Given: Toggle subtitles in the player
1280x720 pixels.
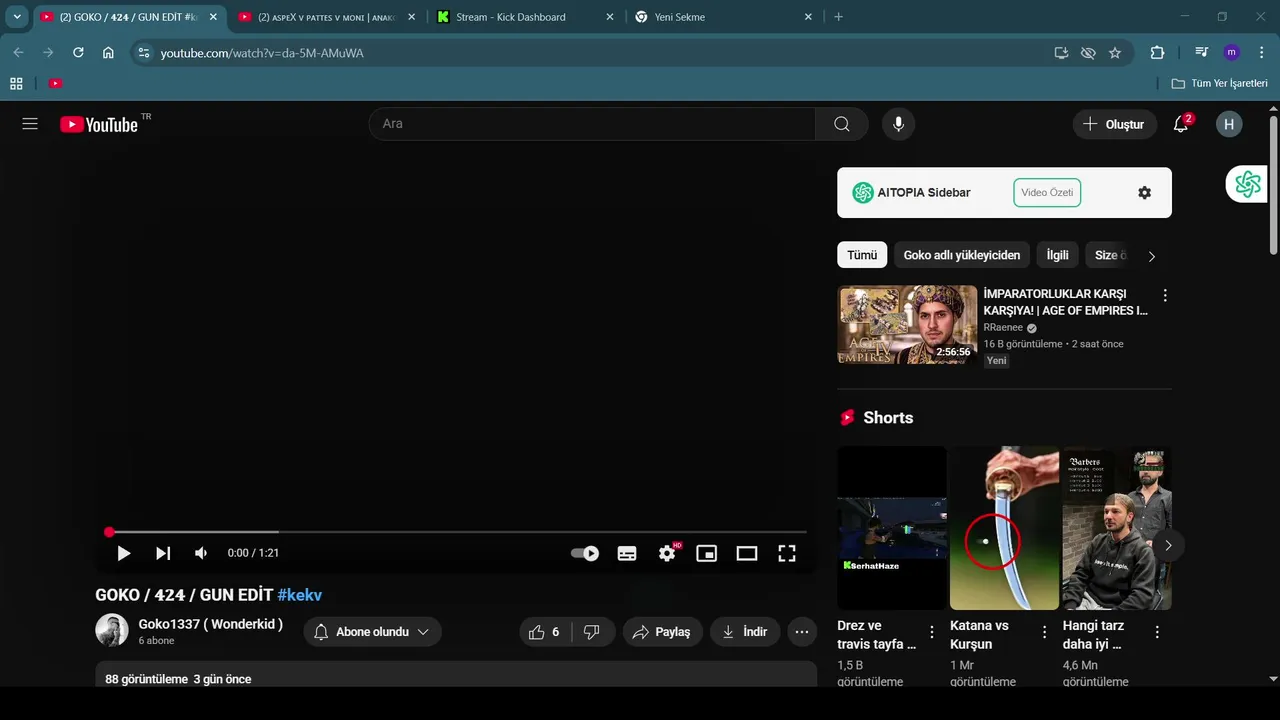Looking at the screenshot, I should [x=627, y=553].
